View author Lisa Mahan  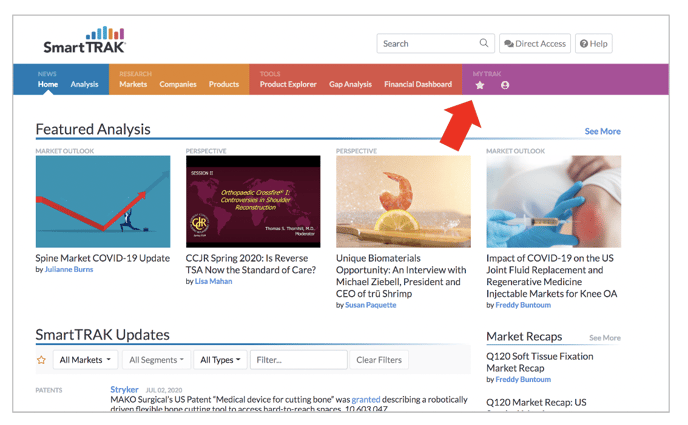214,281
